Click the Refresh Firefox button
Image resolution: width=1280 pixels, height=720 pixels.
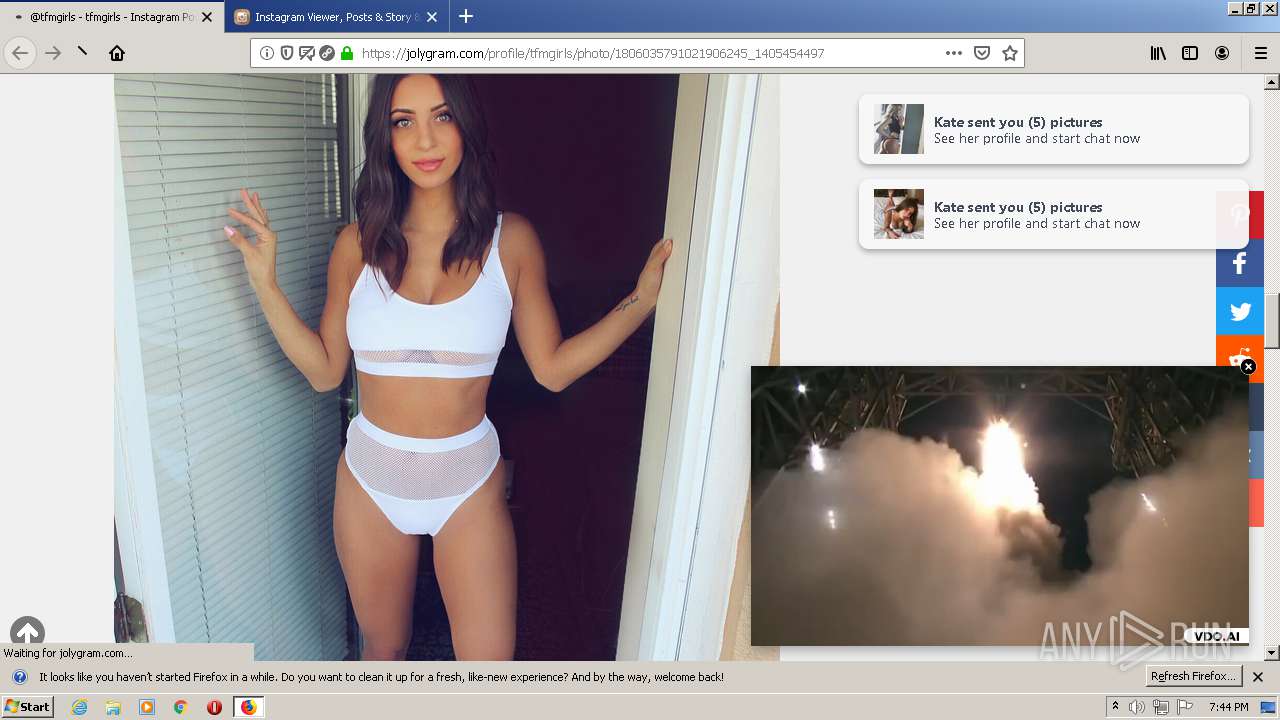point(1194,676)
